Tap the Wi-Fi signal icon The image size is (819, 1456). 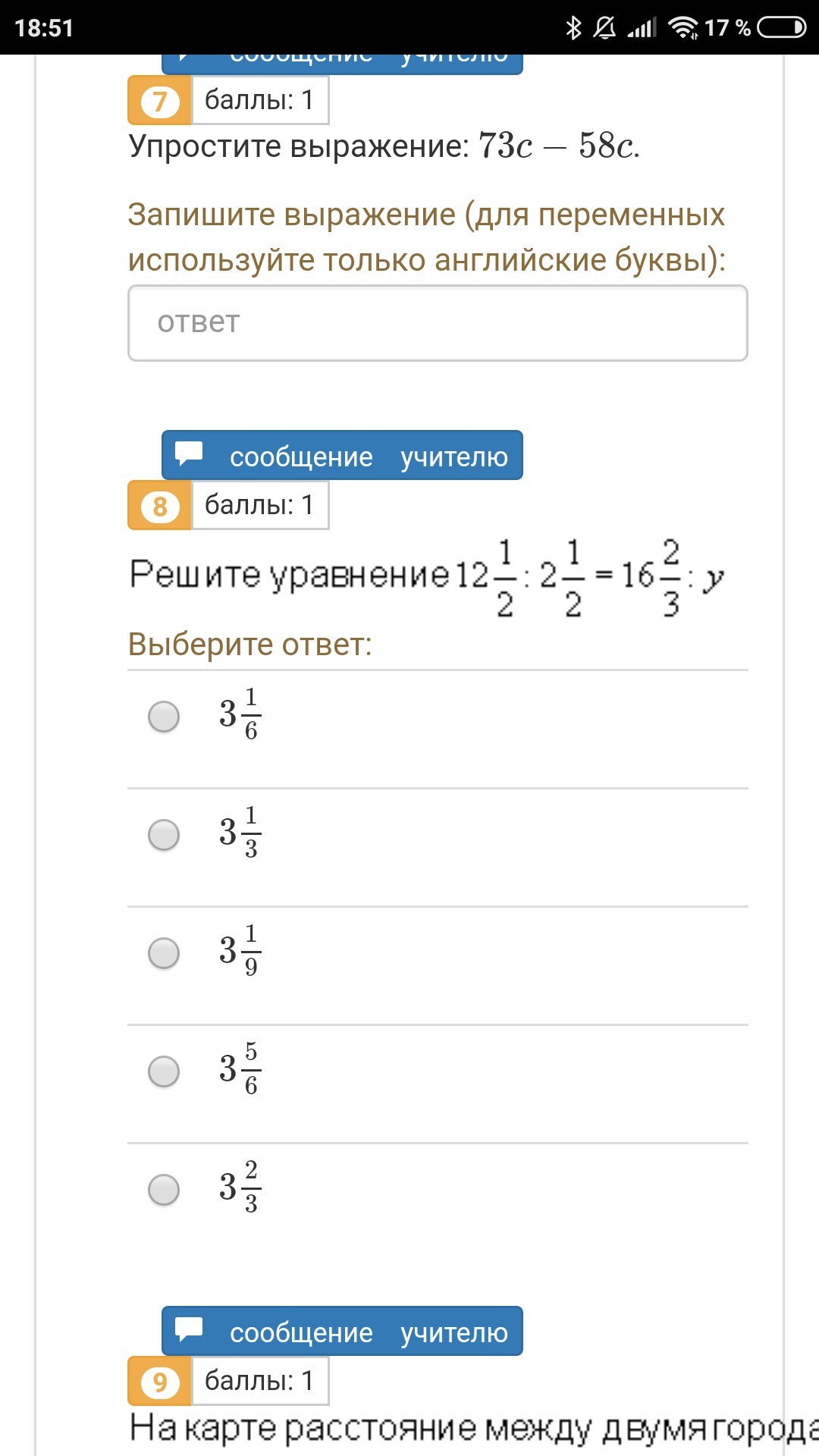pyautogui.click(x=682, y=28)
